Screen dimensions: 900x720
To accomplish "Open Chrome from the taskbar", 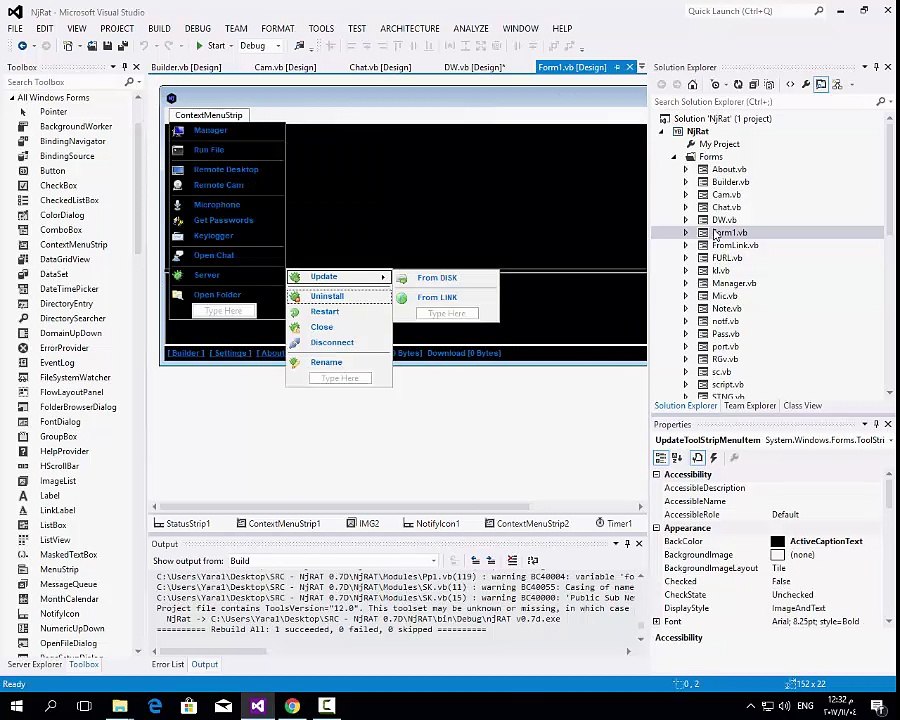I will (x=292, y=706).
